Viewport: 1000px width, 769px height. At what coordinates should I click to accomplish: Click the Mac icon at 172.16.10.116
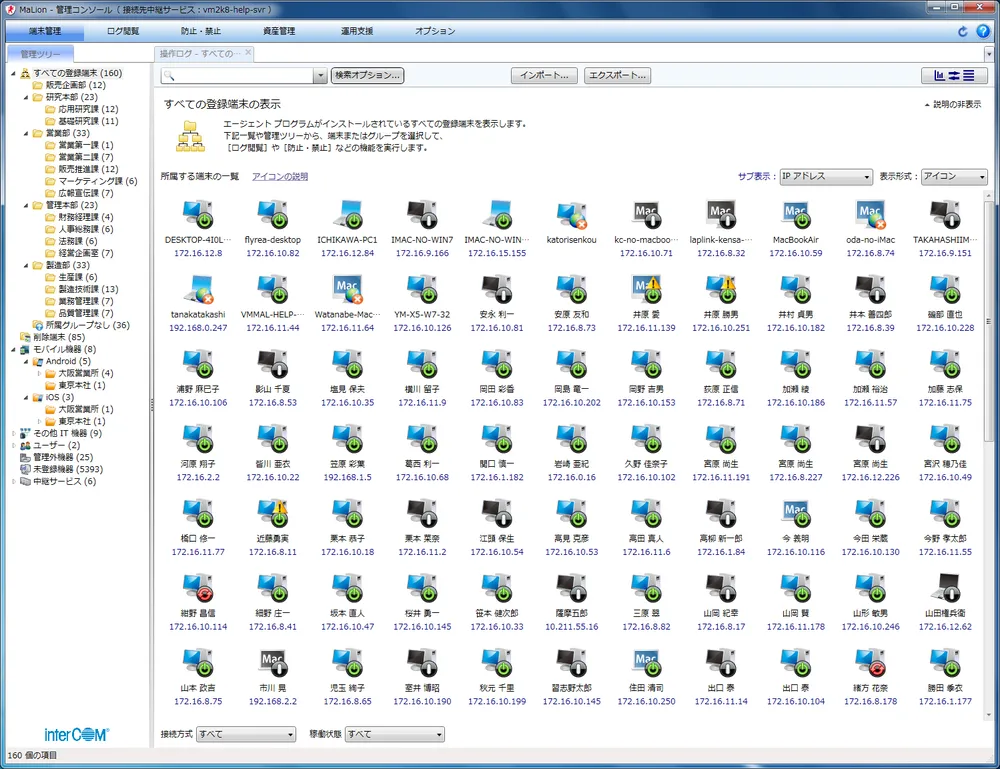tap(796, 513)
